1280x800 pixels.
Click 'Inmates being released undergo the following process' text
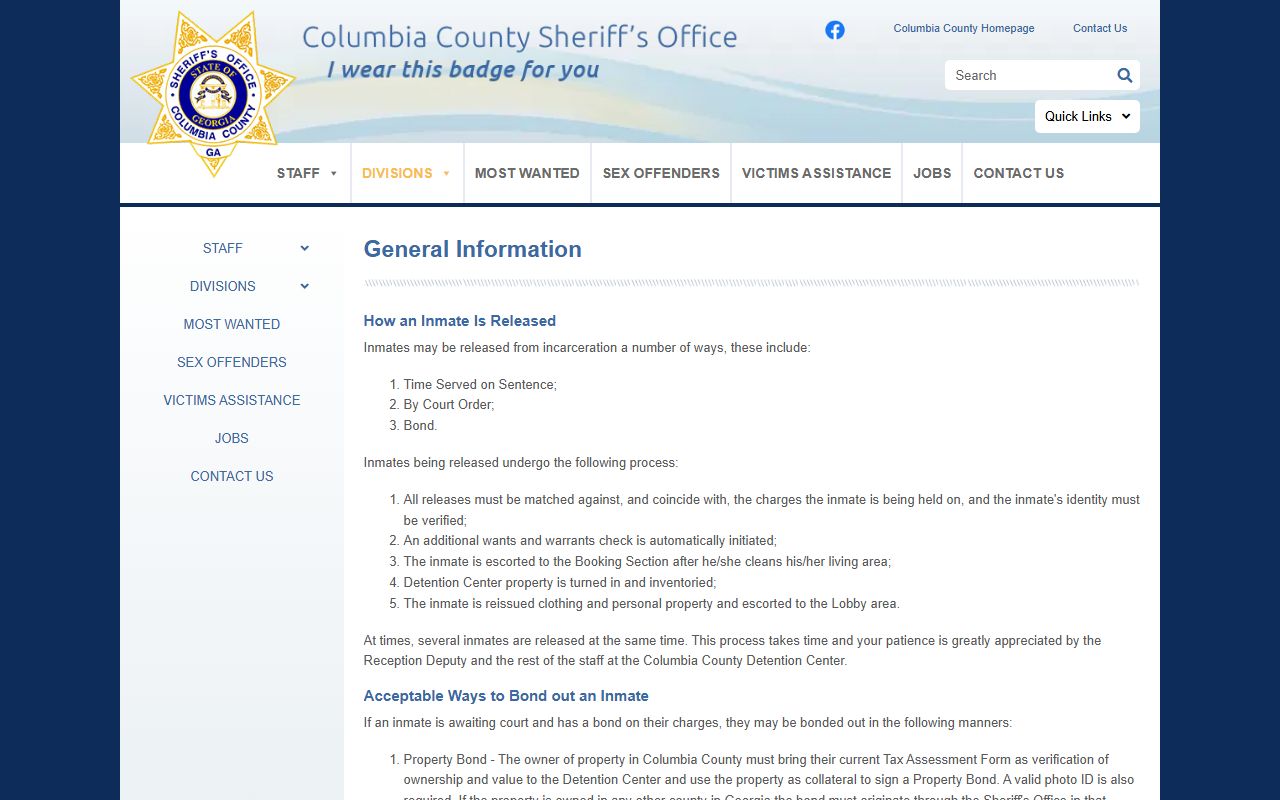520,463
